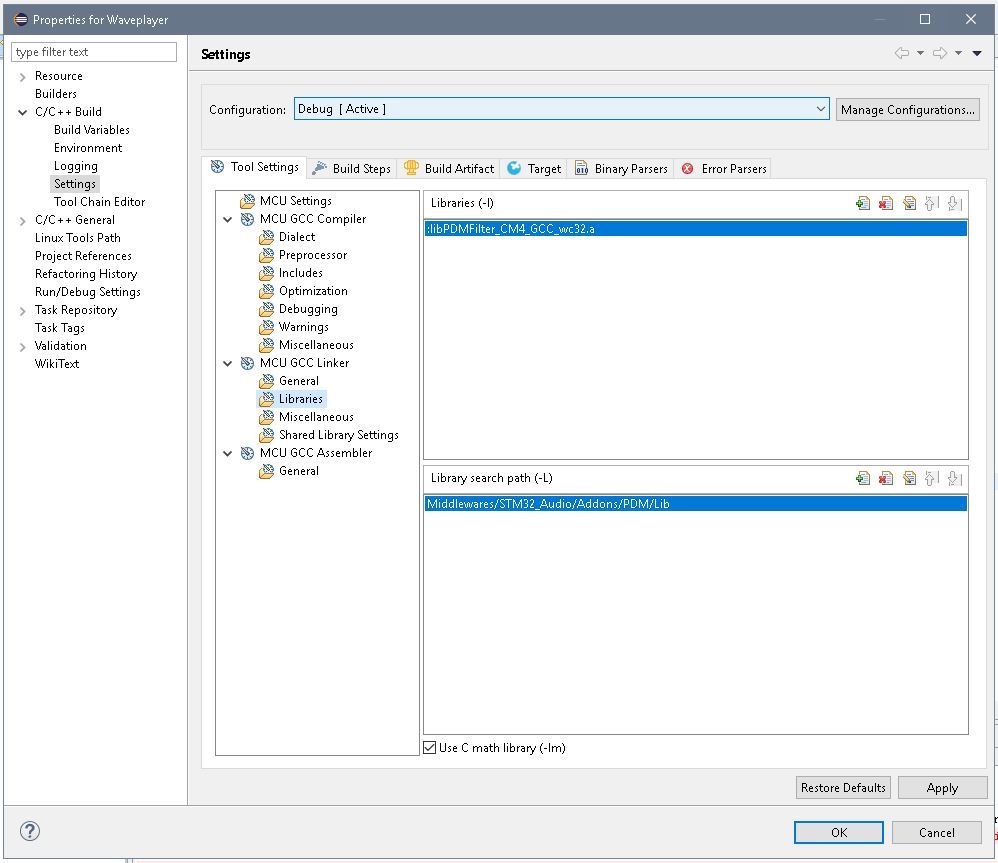This screenshot has height=863, width=998.
Task: Select the libPDMFilter_CM4_GCC_wc32.a library entry
Action: [695, 228]
